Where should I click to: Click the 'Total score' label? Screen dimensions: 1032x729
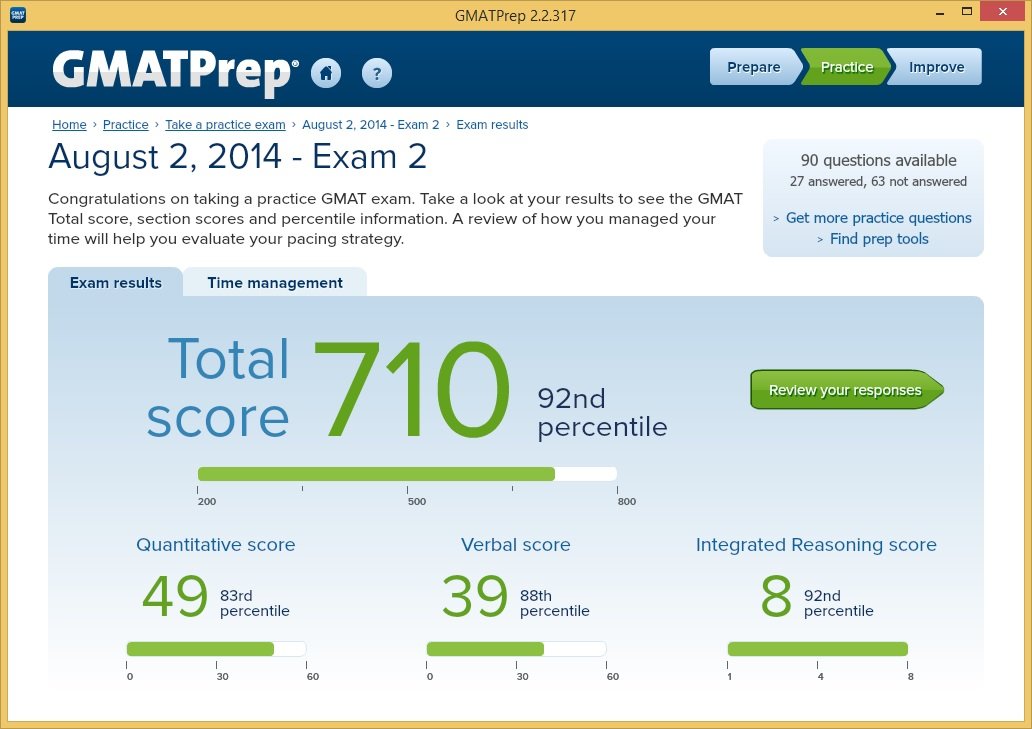point(218,388)
